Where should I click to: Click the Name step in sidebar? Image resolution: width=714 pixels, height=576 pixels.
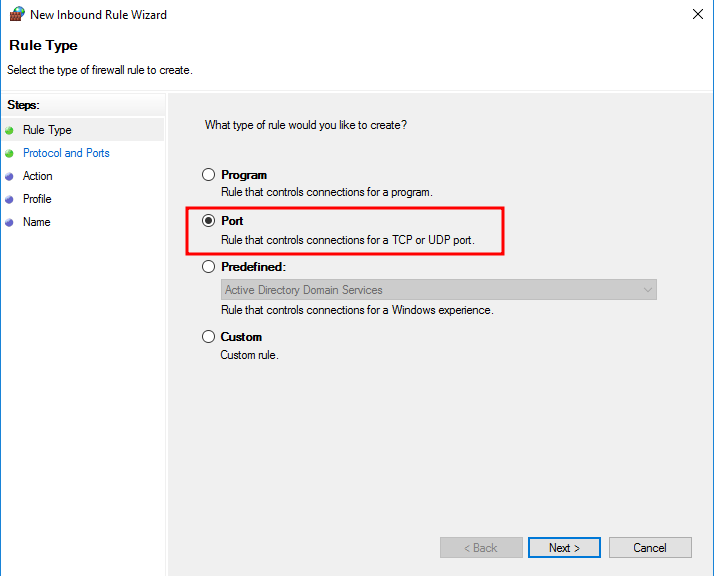(37, 222)
